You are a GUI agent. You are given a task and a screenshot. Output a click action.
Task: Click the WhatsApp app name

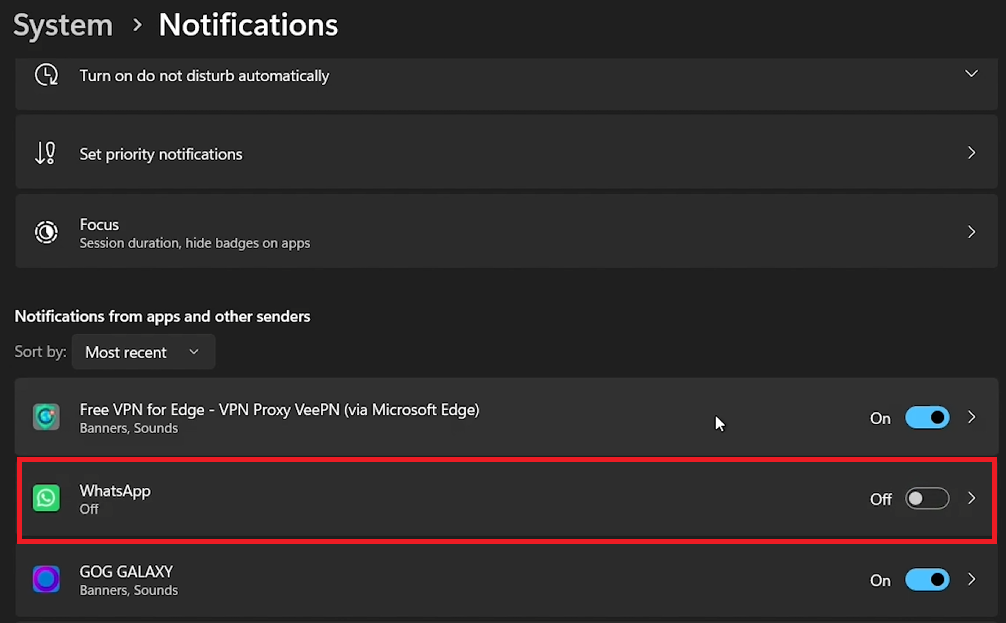115,491
